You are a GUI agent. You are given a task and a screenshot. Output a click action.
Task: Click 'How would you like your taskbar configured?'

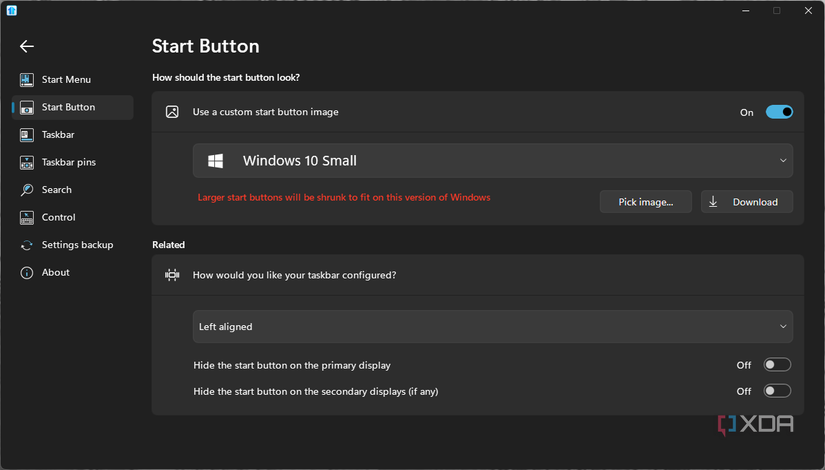294,275
